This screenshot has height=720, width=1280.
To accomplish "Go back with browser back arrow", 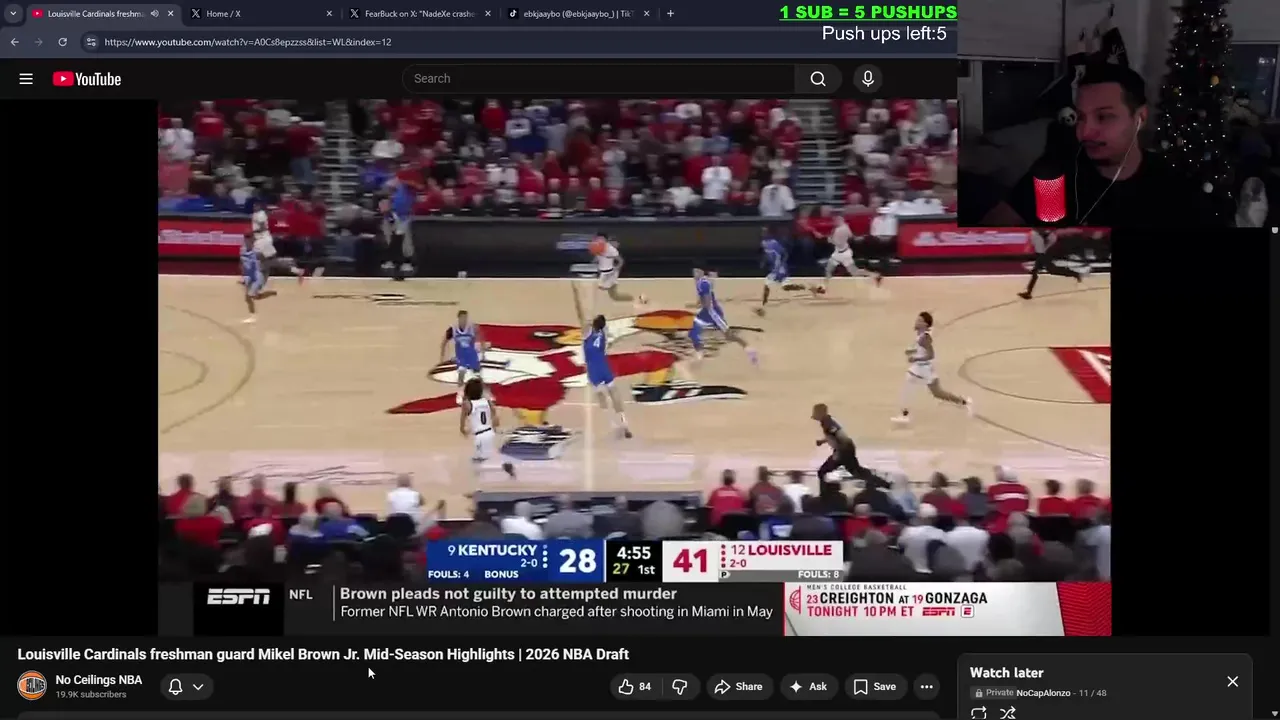I will pos(14,42).
